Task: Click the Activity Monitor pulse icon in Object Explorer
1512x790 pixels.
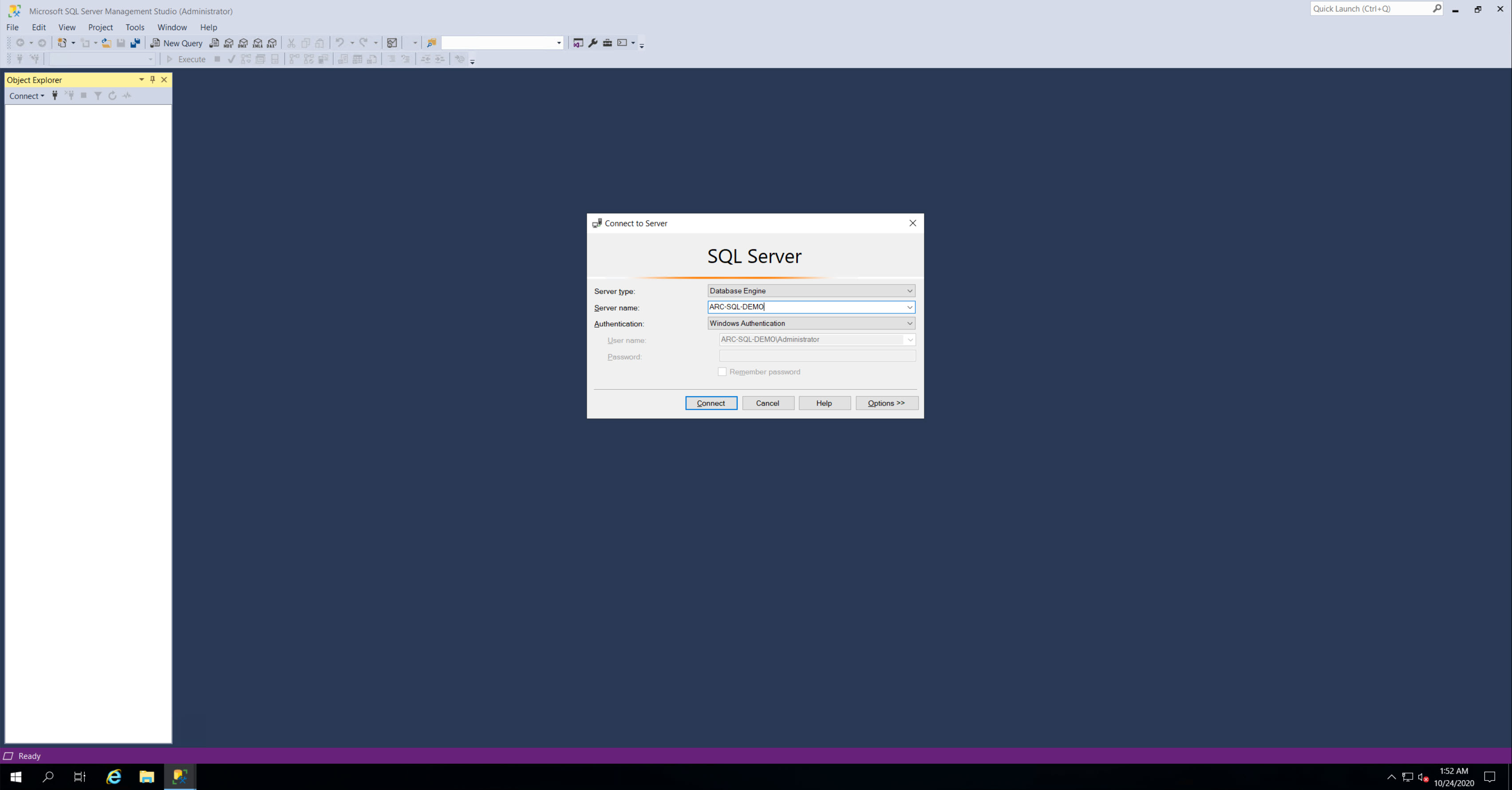Action: [127, 96]
